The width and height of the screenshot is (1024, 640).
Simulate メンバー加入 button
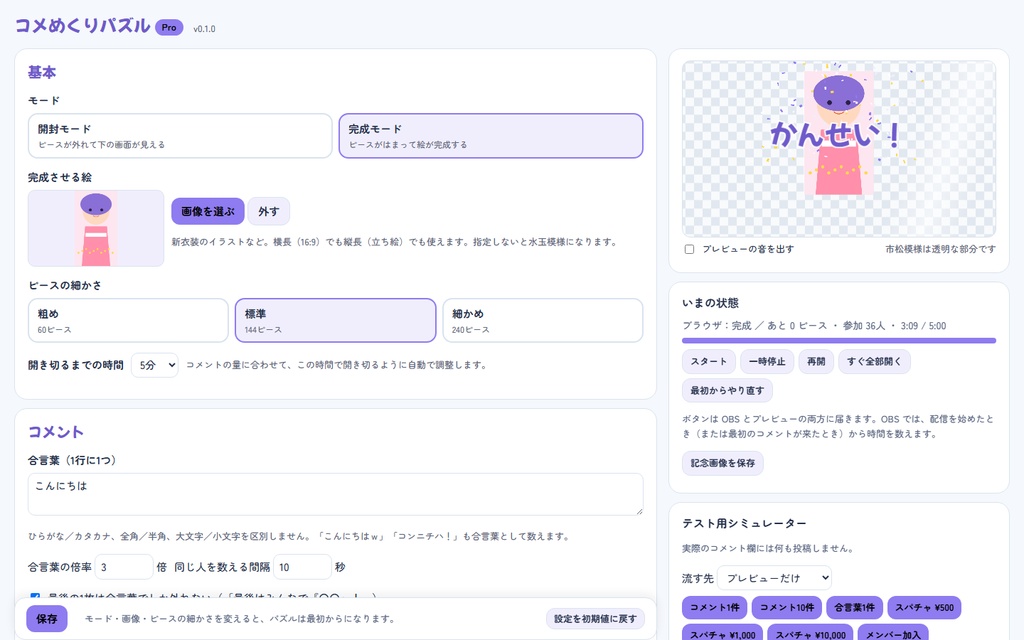[893, 633]
